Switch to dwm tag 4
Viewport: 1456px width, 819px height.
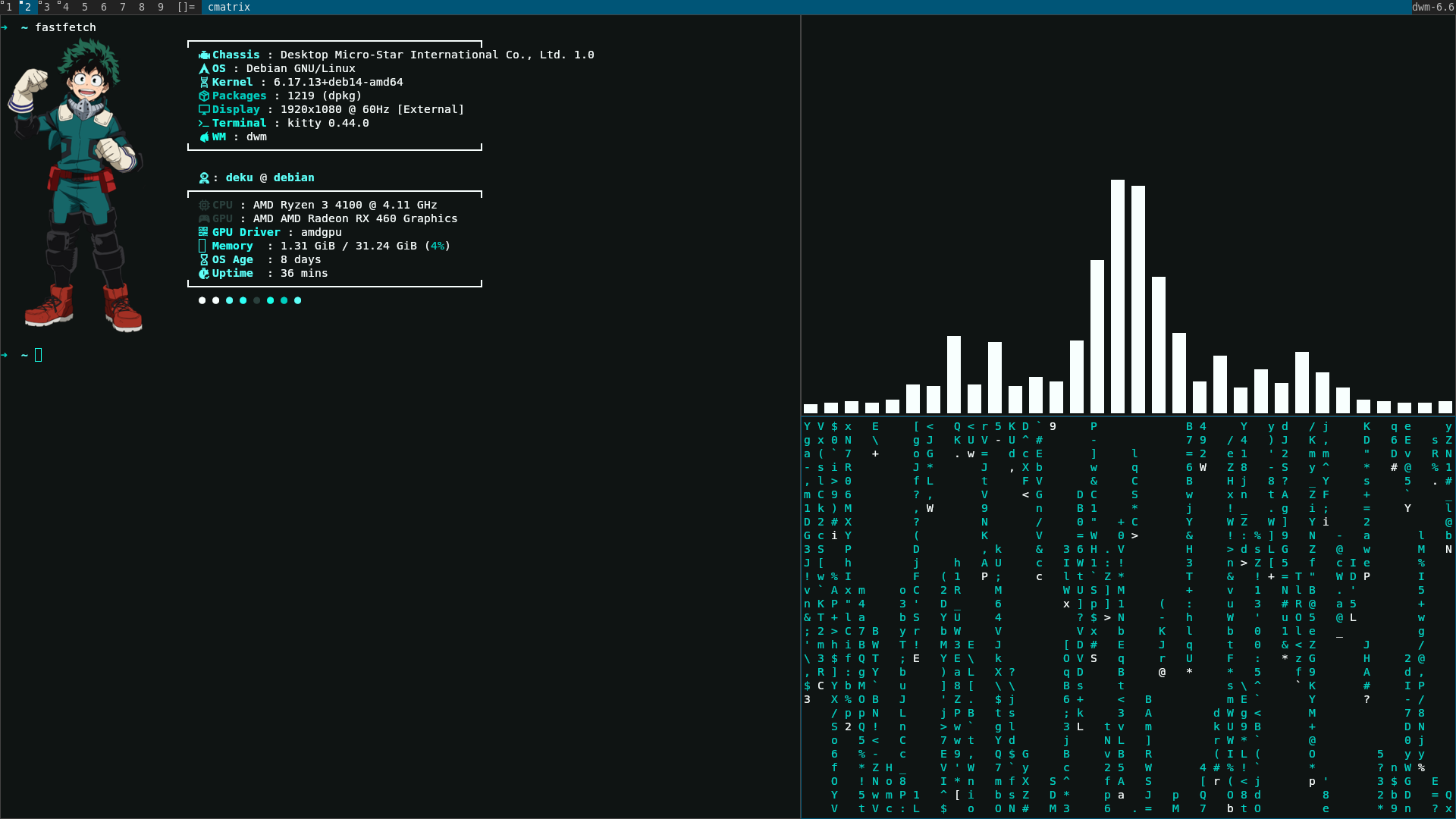pyautogui.click(x=66, y=7)
